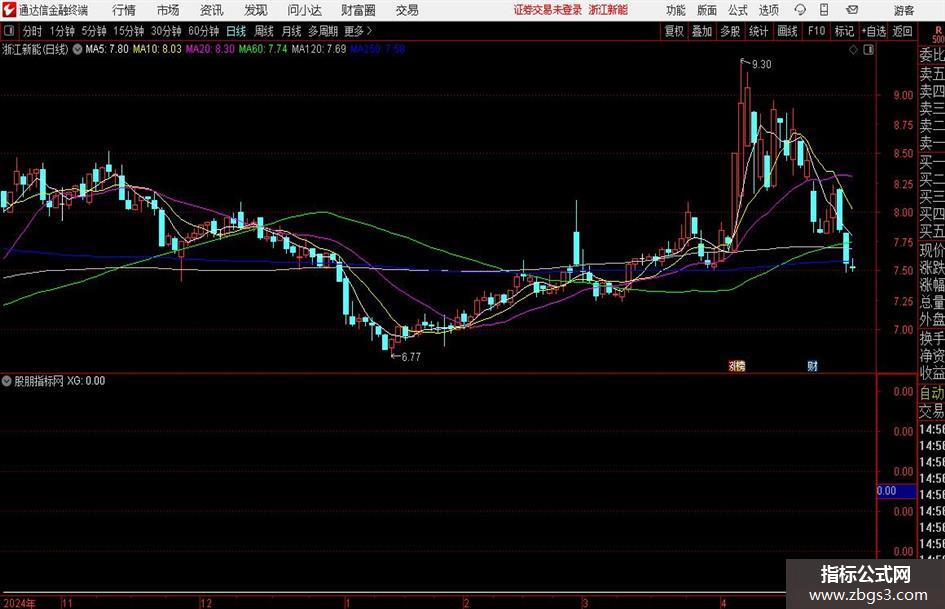Open the 财富圈 menu
The width and height of the screenshot is (945, 609).
pos(358,10)
